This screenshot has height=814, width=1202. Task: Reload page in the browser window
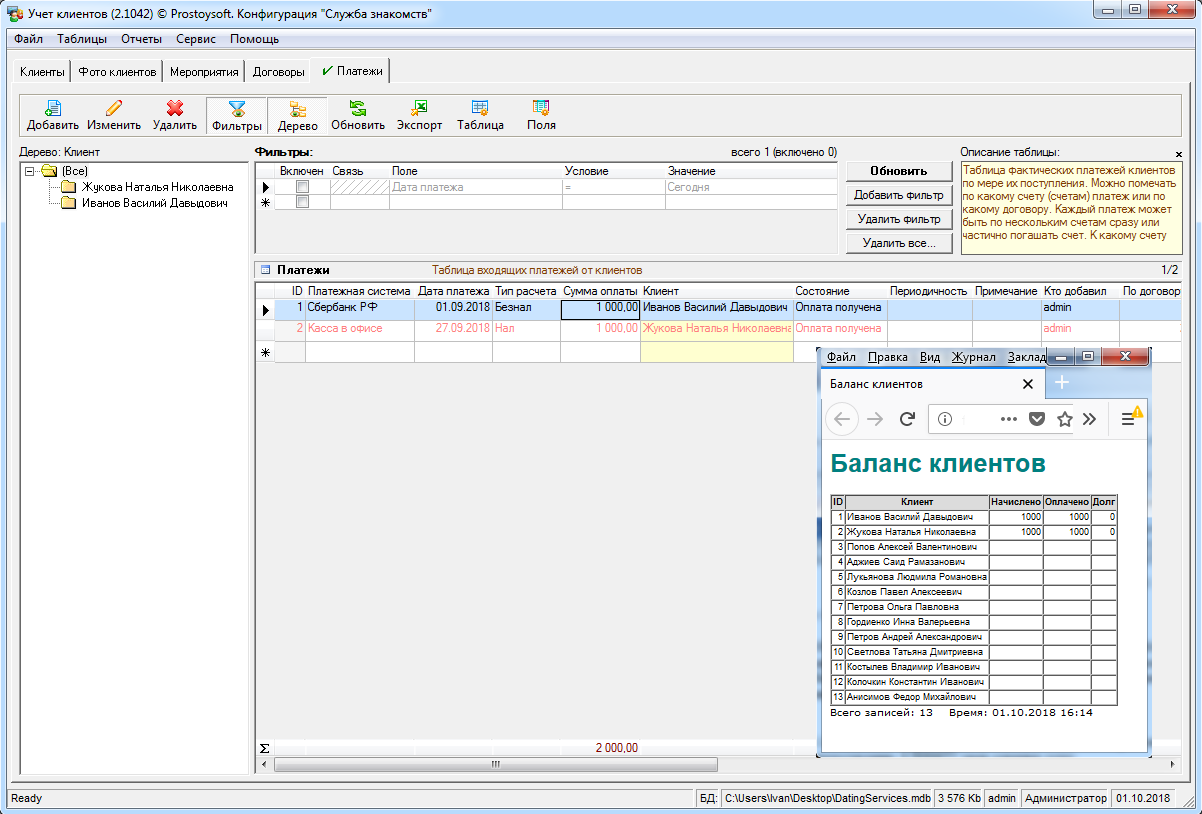(908, 419)
